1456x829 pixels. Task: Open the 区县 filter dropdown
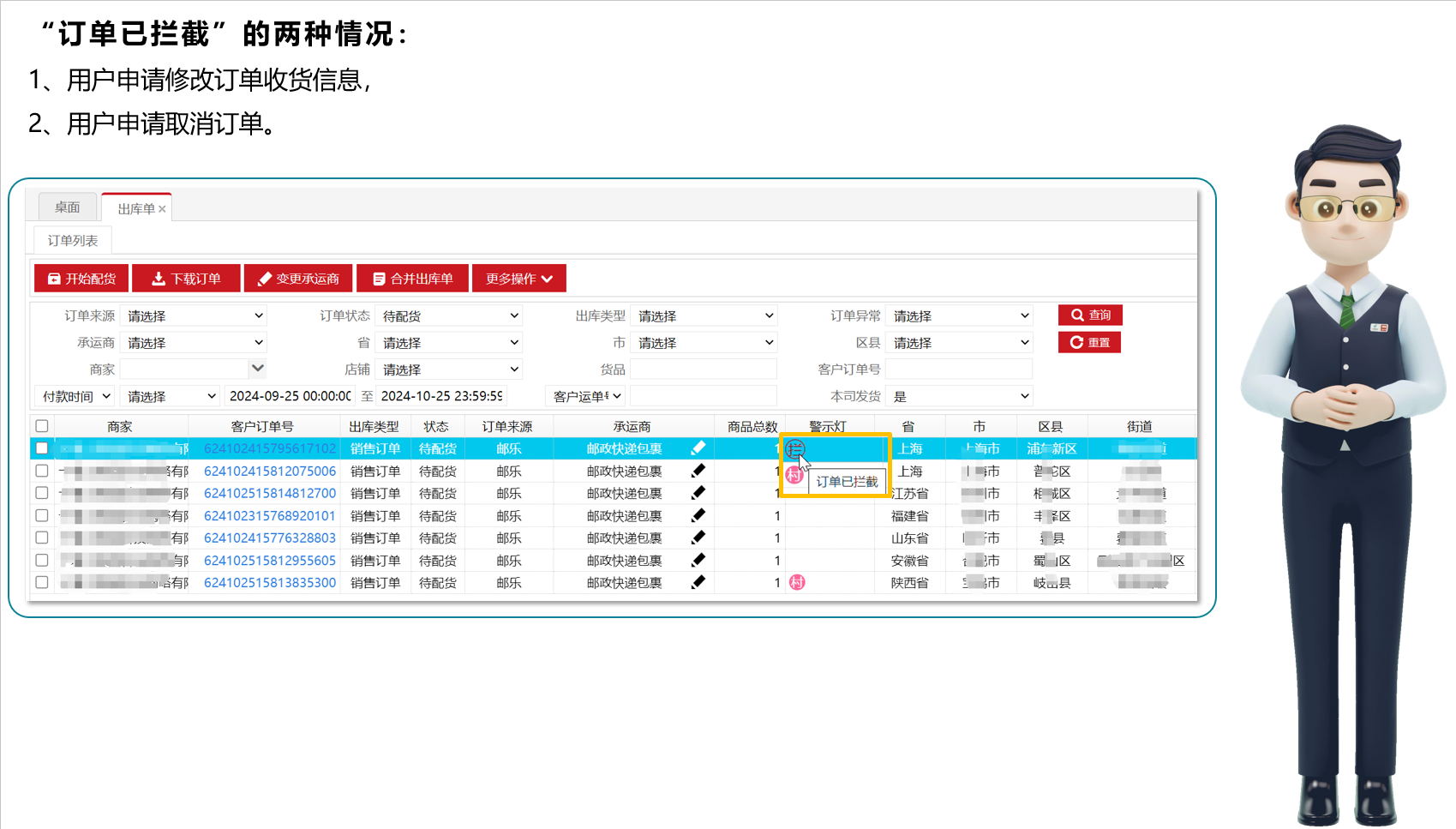[x=959, y=343]
